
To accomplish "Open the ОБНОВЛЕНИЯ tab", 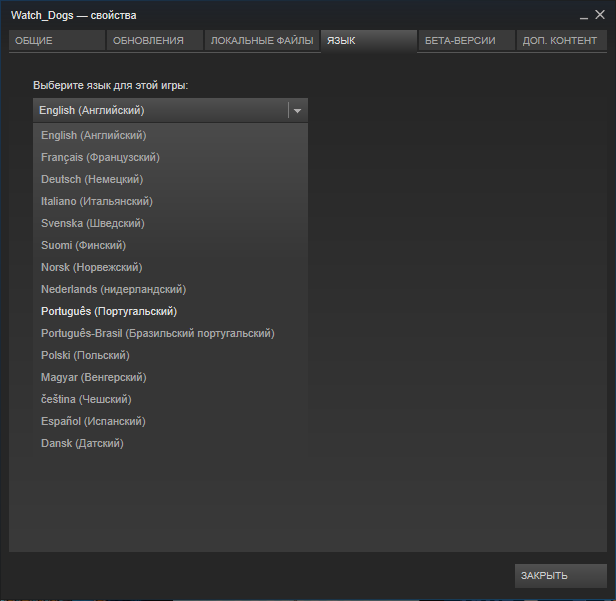I will click(x=155, y=40).
